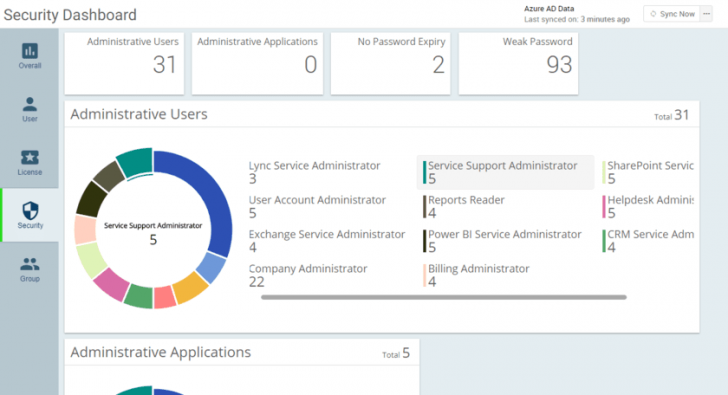Click the horizontal scrollbar under the legend
The width and height of the screenshot is (728, 395).
(x=443, y=297)
